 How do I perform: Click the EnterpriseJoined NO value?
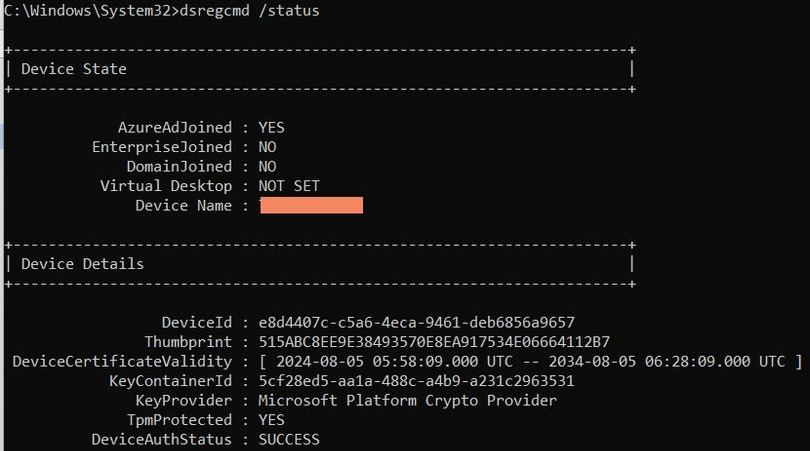pyautogui.click(x=267, y=147)
